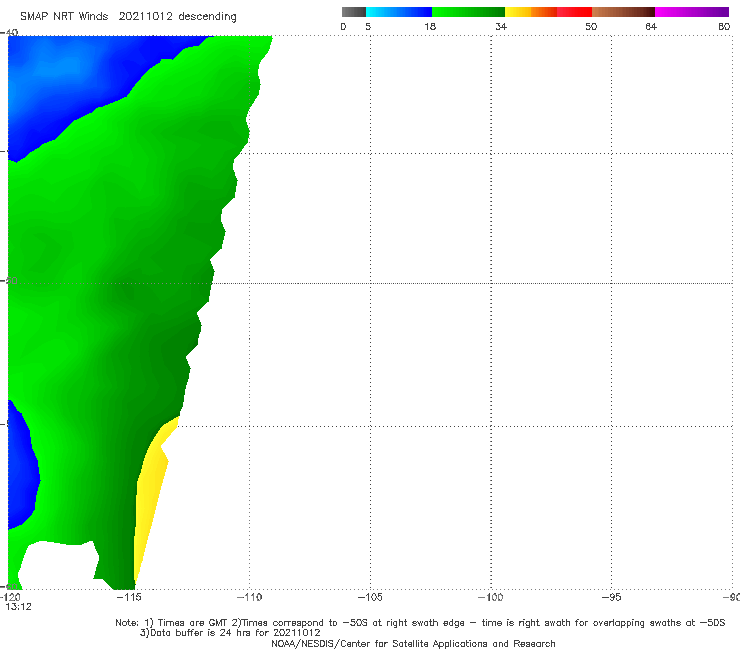The image size is (740, 650).
Task: Click the word 'descending' in the title
Action: click(x=207, y=17)
